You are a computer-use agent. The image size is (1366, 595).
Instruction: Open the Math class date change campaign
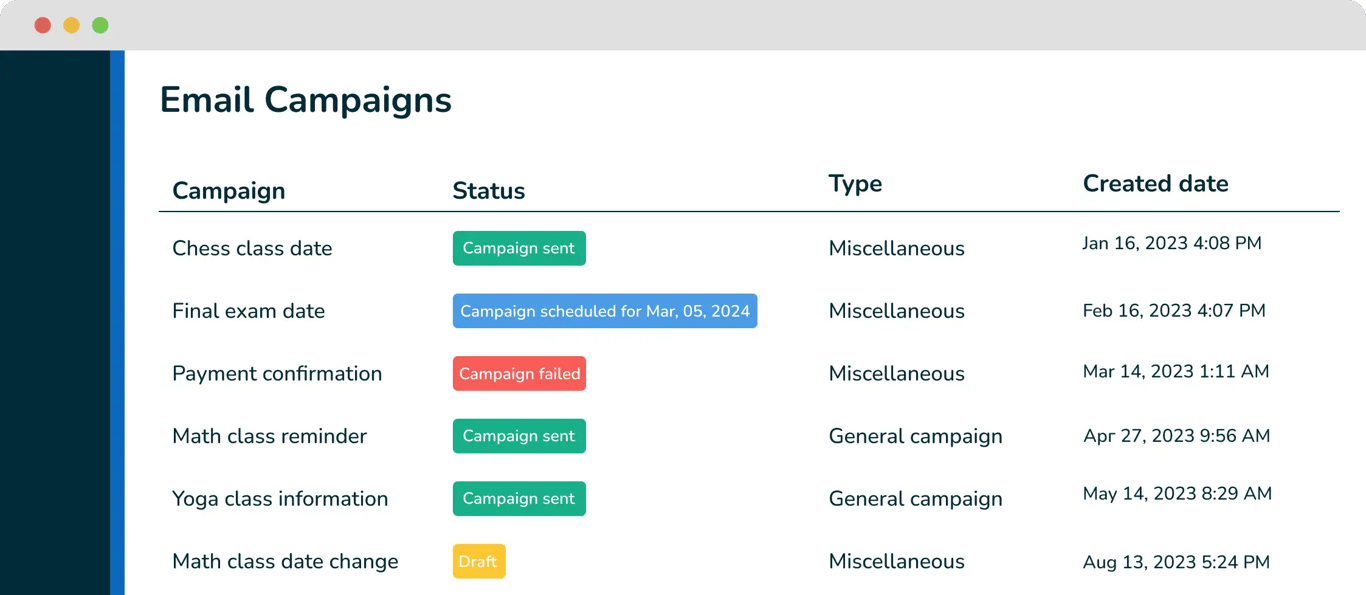[x=285, y=561]
